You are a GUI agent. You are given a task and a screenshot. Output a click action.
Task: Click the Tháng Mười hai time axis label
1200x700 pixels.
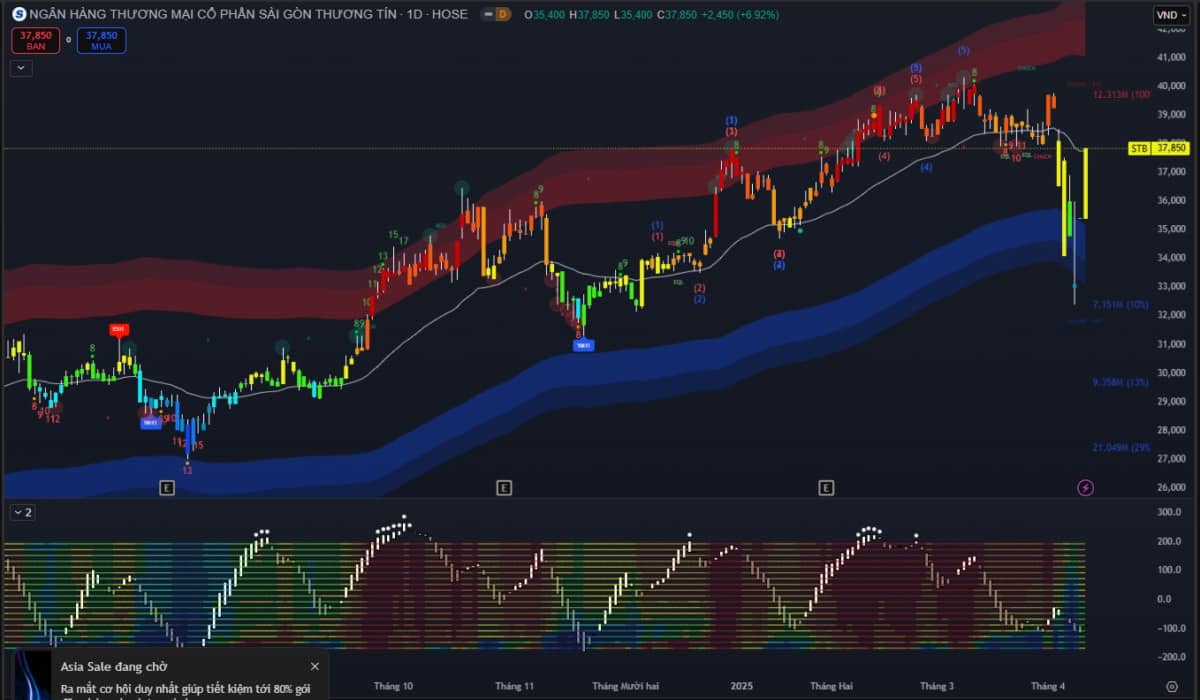click(x=626, y=686)
